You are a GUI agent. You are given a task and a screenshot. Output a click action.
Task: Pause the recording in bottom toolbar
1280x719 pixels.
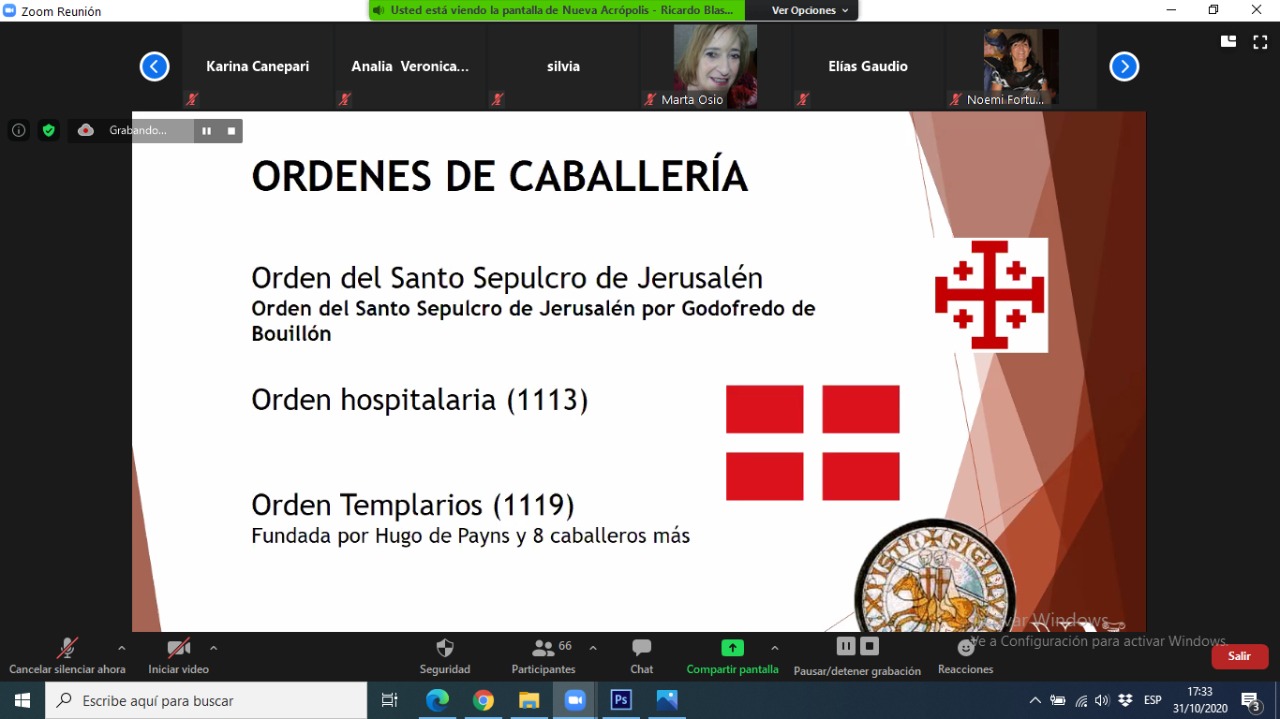coord(846,646)
